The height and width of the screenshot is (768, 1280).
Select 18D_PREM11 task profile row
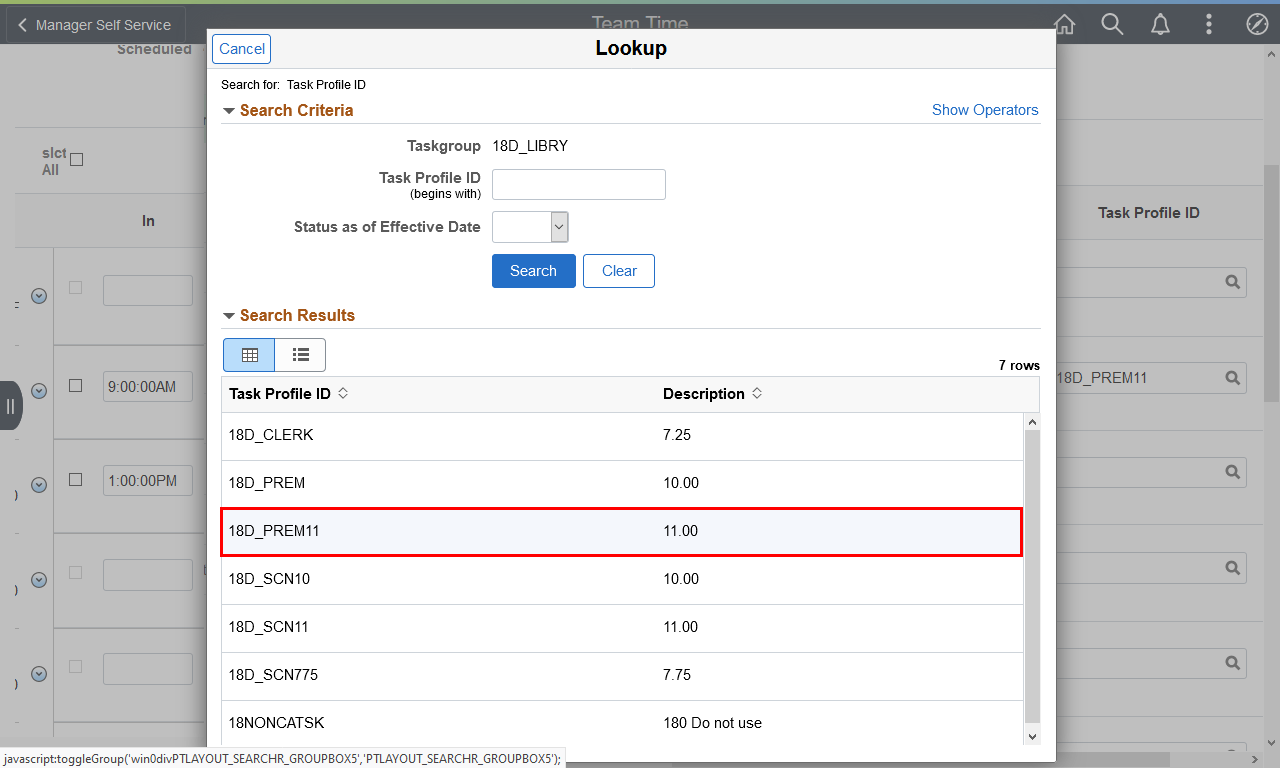tap(622, 531)
